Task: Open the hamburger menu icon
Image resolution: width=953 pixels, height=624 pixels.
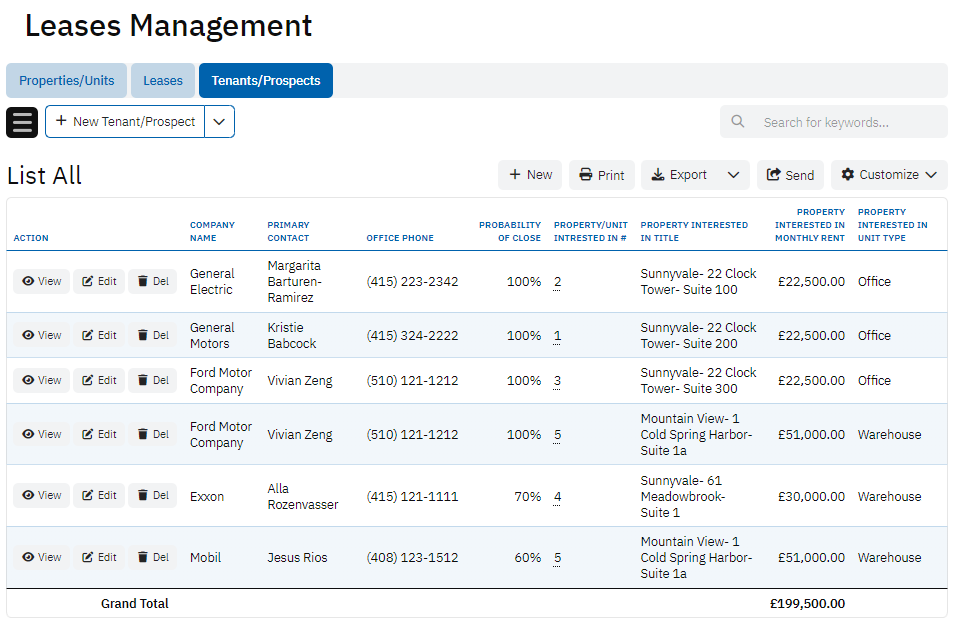Action: tap(22, 122)
